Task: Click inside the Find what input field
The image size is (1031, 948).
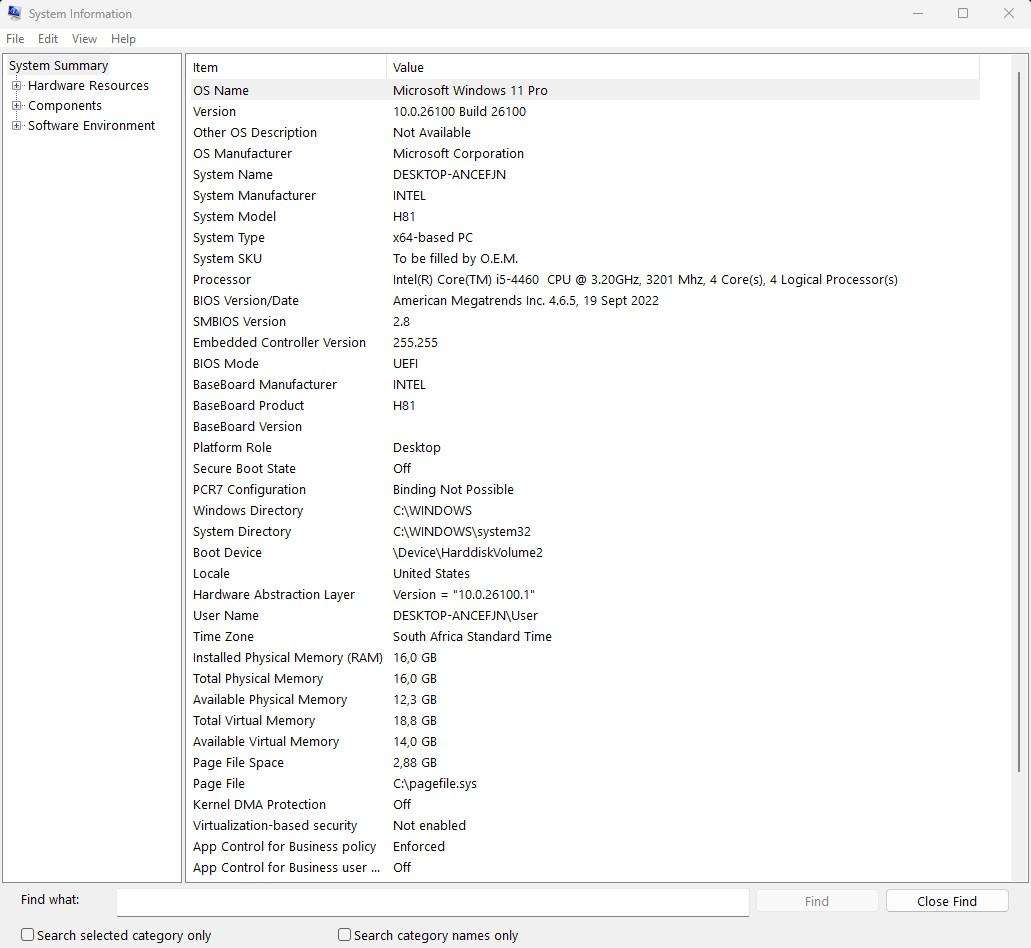Action: (x=430, y=901)
